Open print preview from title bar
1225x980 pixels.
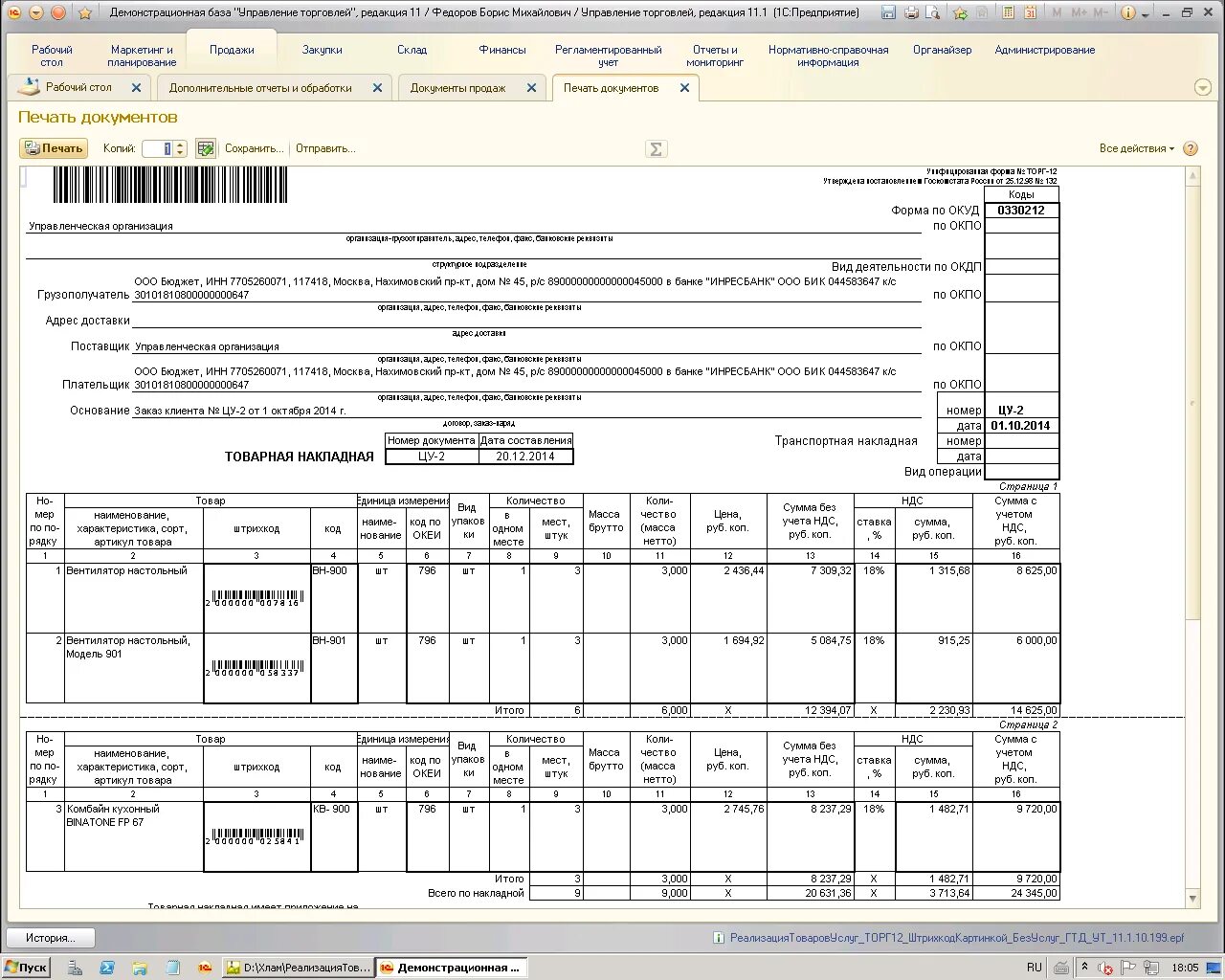tap(932, 12)
